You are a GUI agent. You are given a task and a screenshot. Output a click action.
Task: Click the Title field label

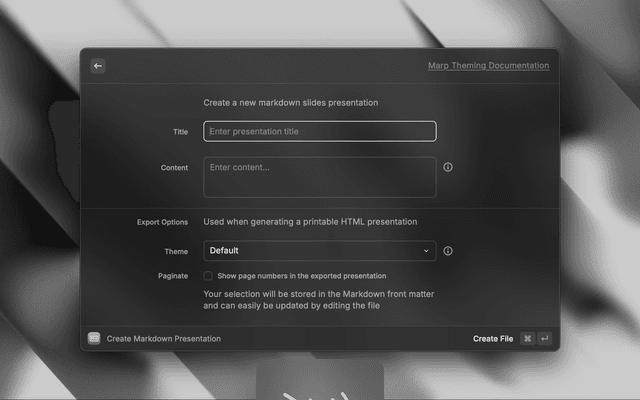pos(180,131)
